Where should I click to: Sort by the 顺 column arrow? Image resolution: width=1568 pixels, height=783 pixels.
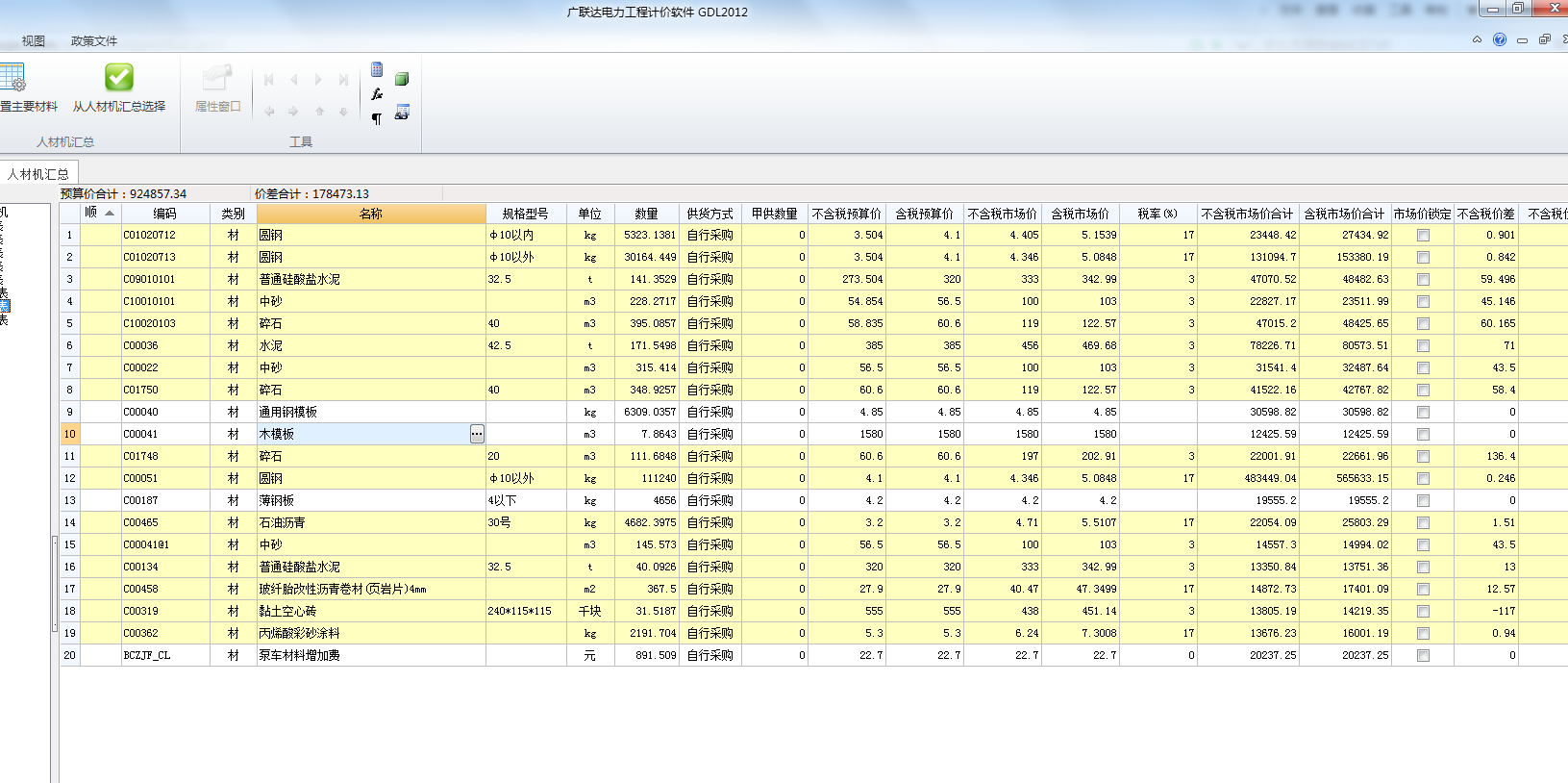point(110,213)
